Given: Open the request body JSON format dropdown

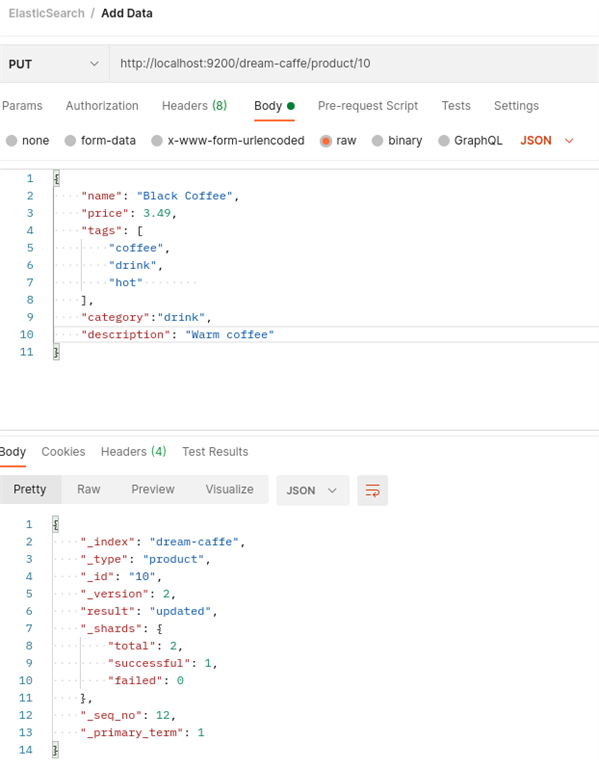Looking at the screenshot, I should [x=547, y=141].
